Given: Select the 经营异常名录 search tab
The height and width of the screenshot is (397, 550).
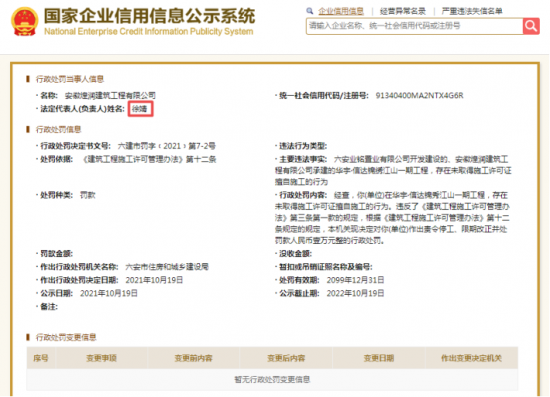Looking at the screenshot, I should tap(403, 11).
